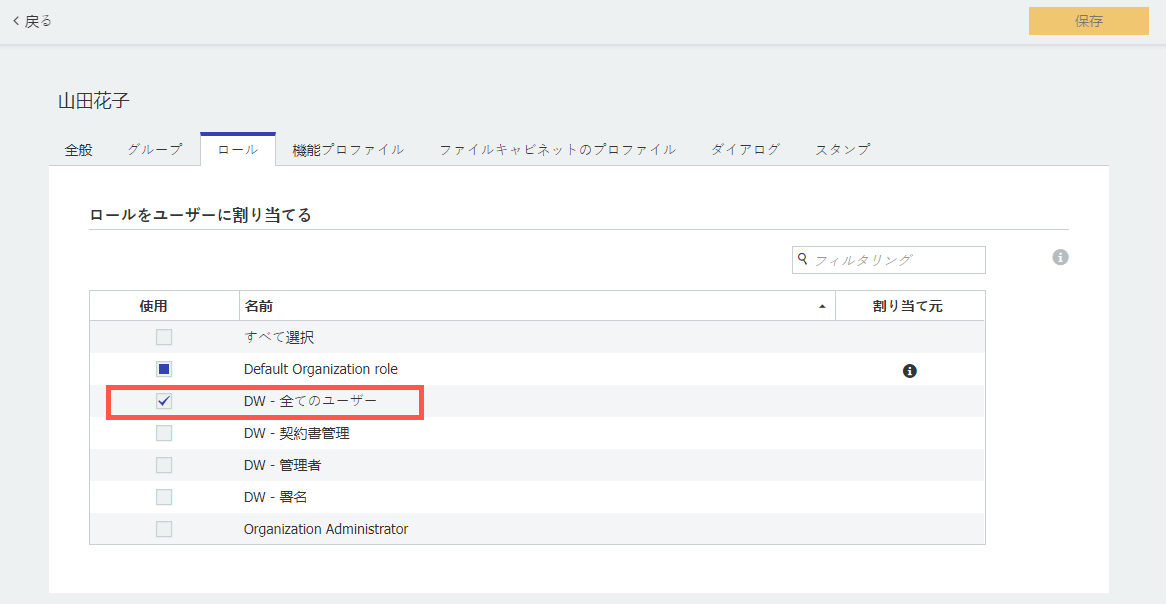Switch to the ダイアログ tab
1166x604 pixels.
(745, 150)
